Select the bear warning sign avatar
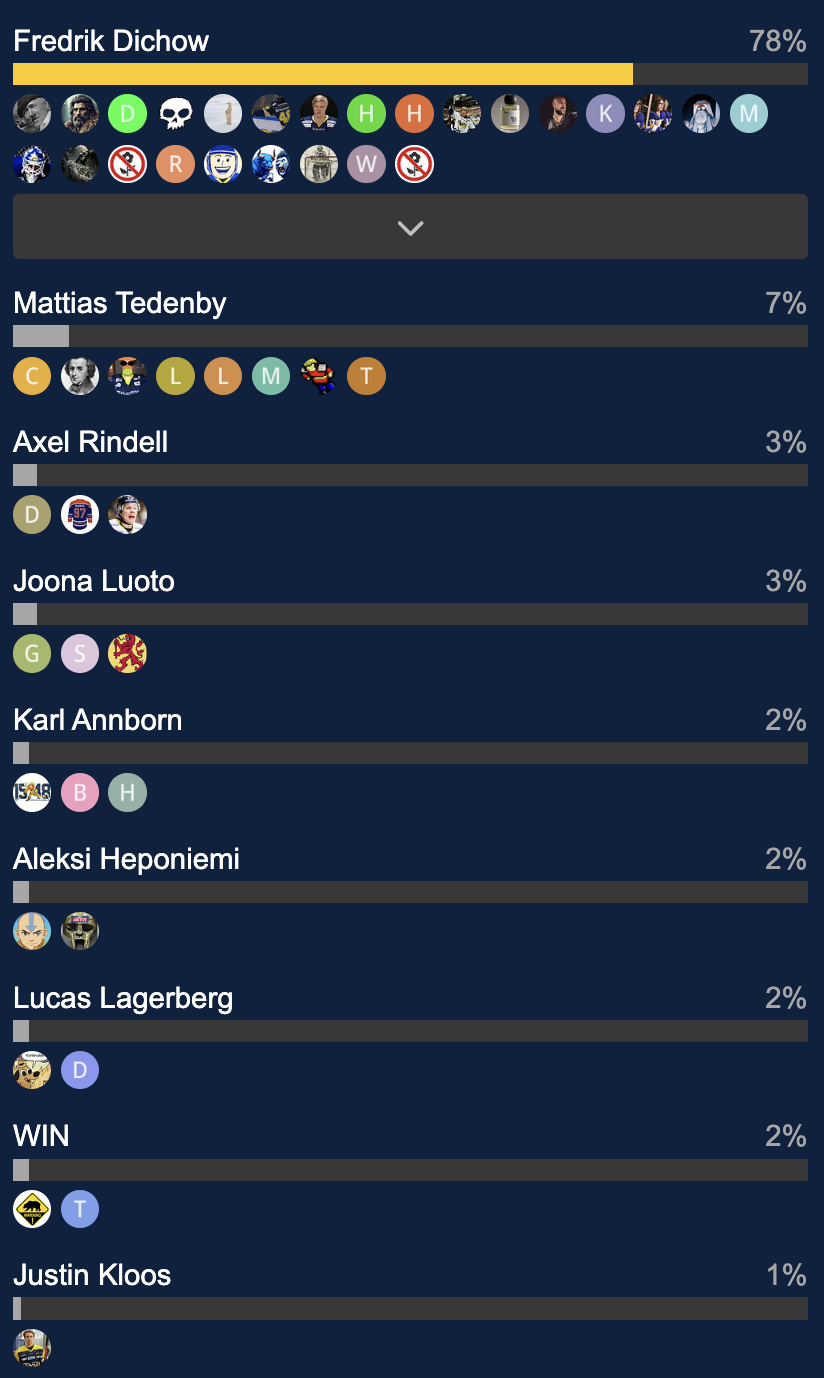Image resolution: width=824 pixels, height=1378 pixels. pos(32,1209)
